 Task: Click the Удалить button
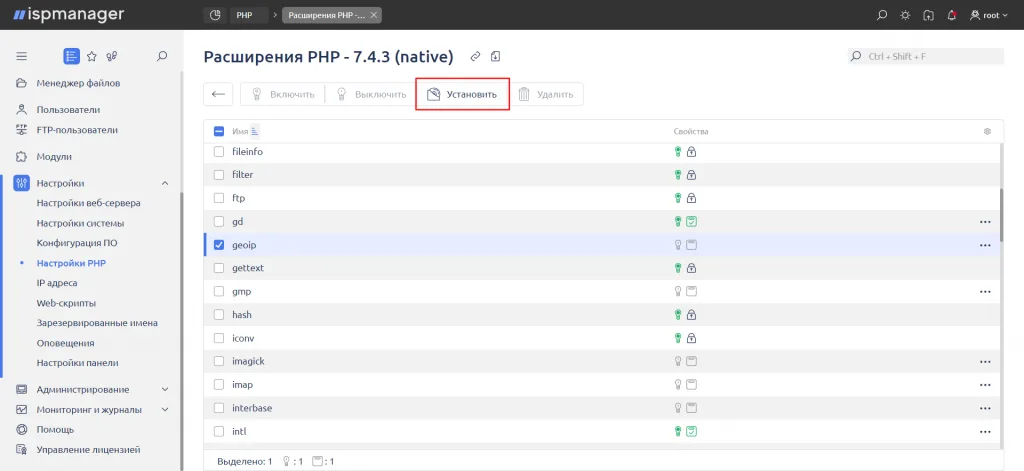coord(546,94)
